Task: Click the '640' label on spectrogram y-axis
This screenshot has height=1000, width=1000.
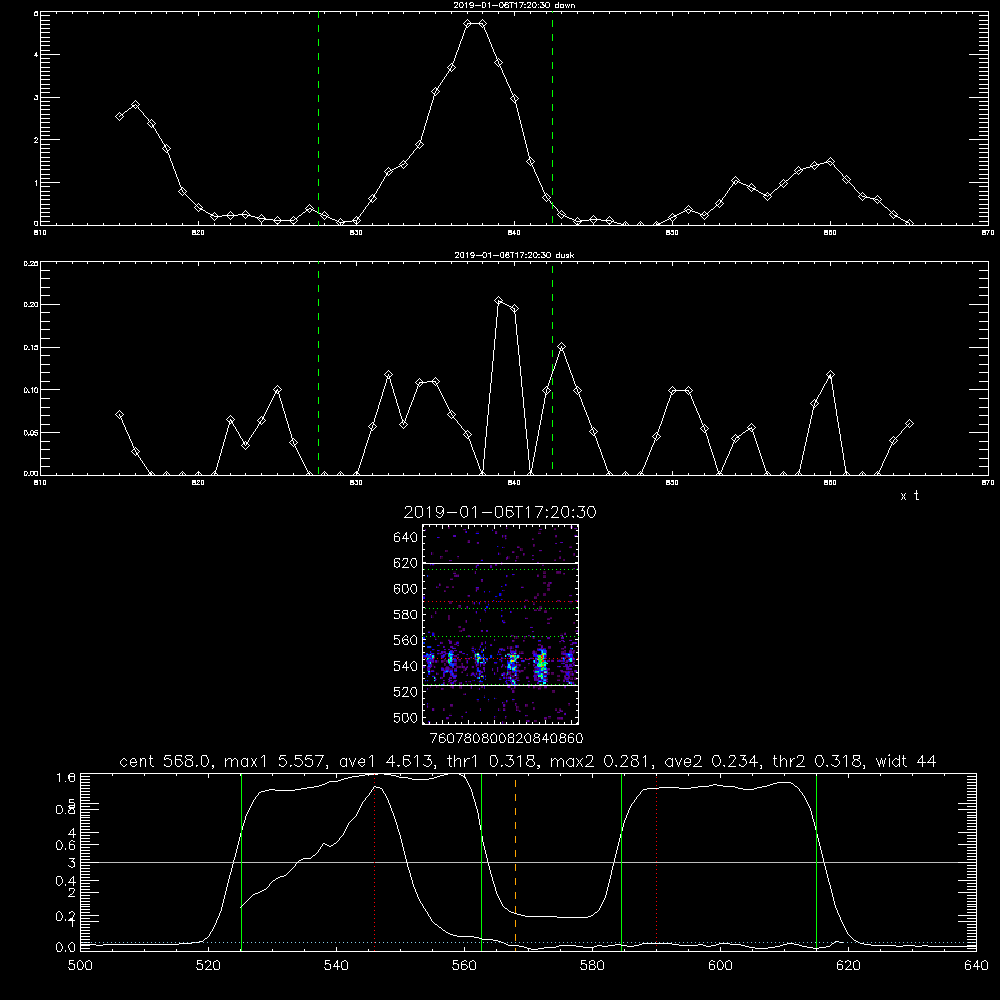Action: click(406, 538)
